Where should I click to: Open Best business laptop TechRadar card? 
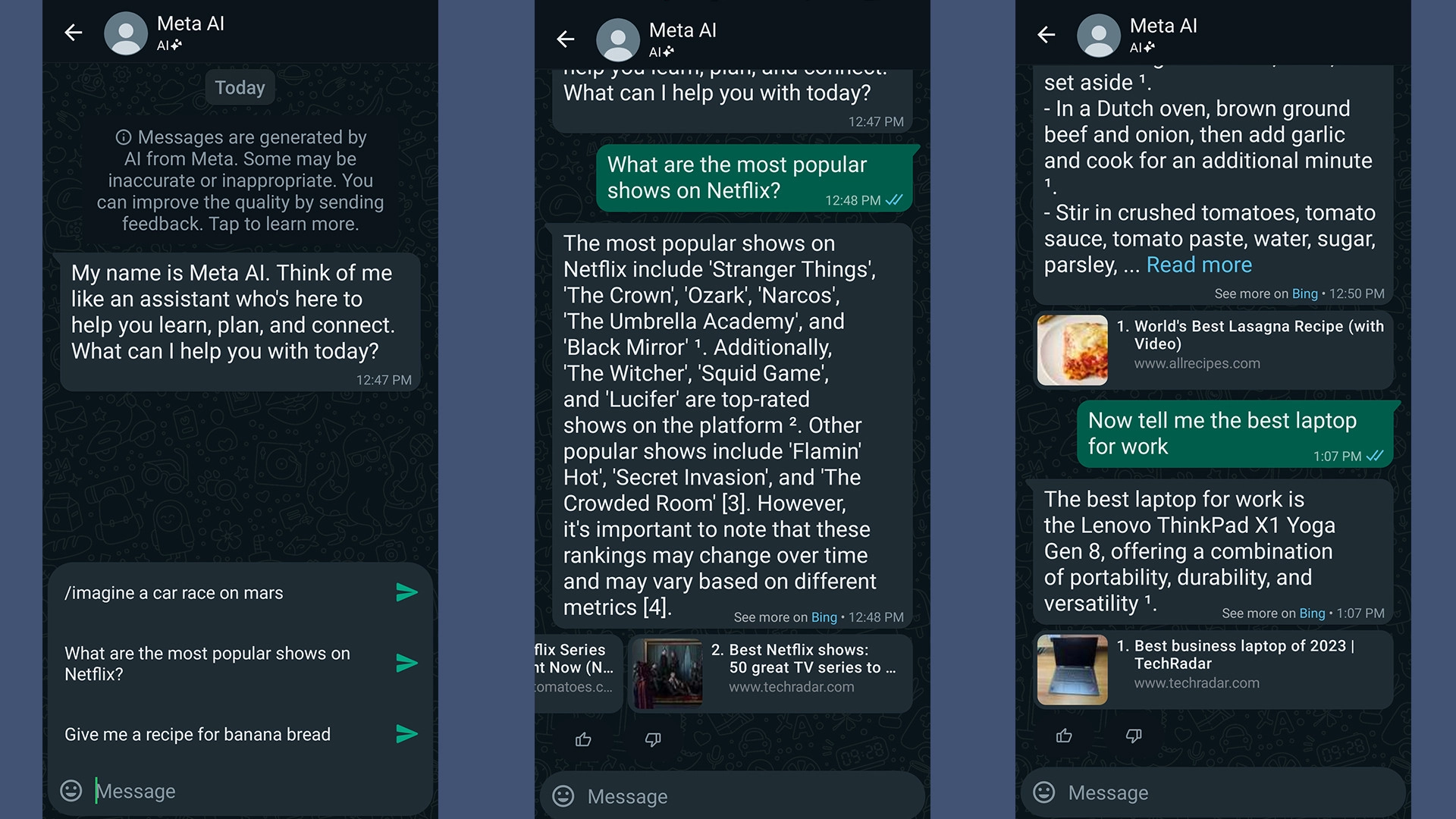tap(1213, 670)
